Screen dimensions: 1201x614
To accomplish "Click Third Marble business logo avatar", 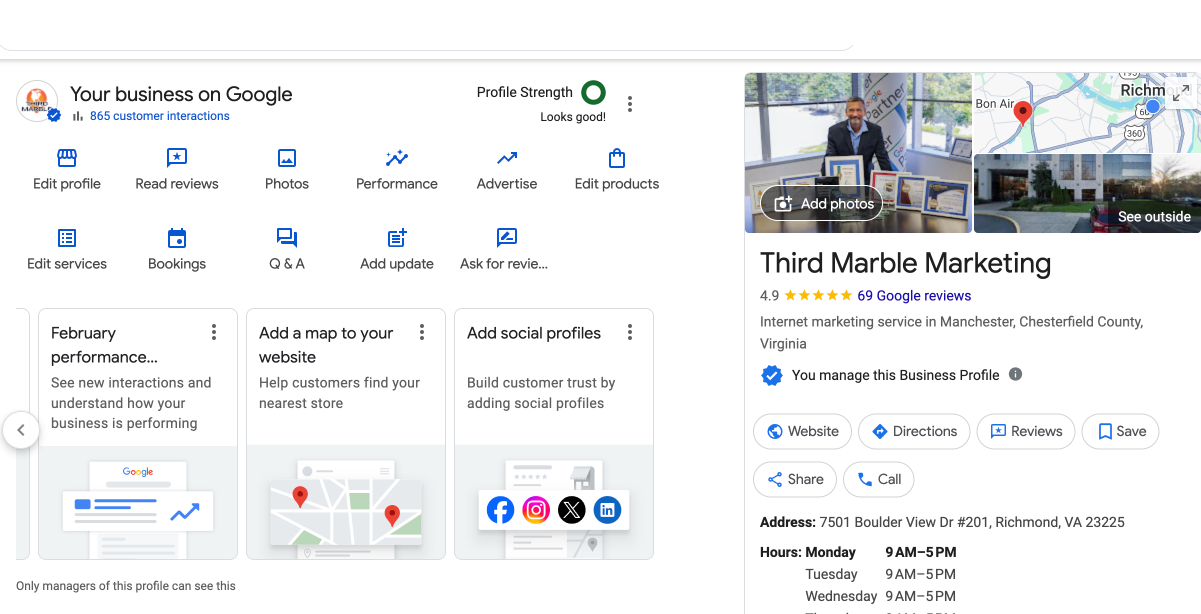I will pyautogui.click(x=37, y=101).
